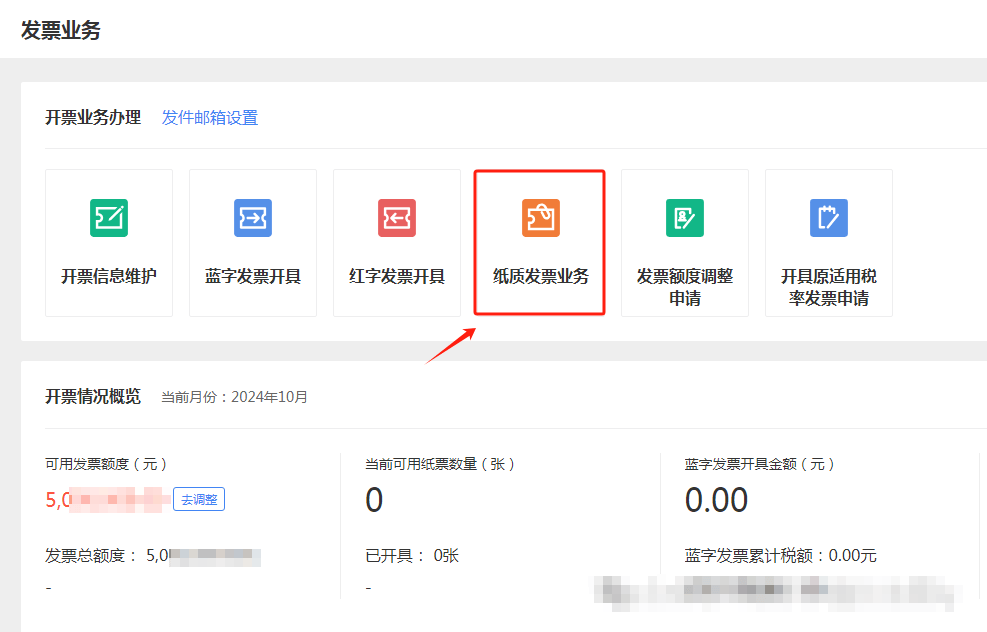The width and height of the screenshot is (987, 632).
Task: Click the 当前可用纸票数量 value 0
Action: pos(374,499)
